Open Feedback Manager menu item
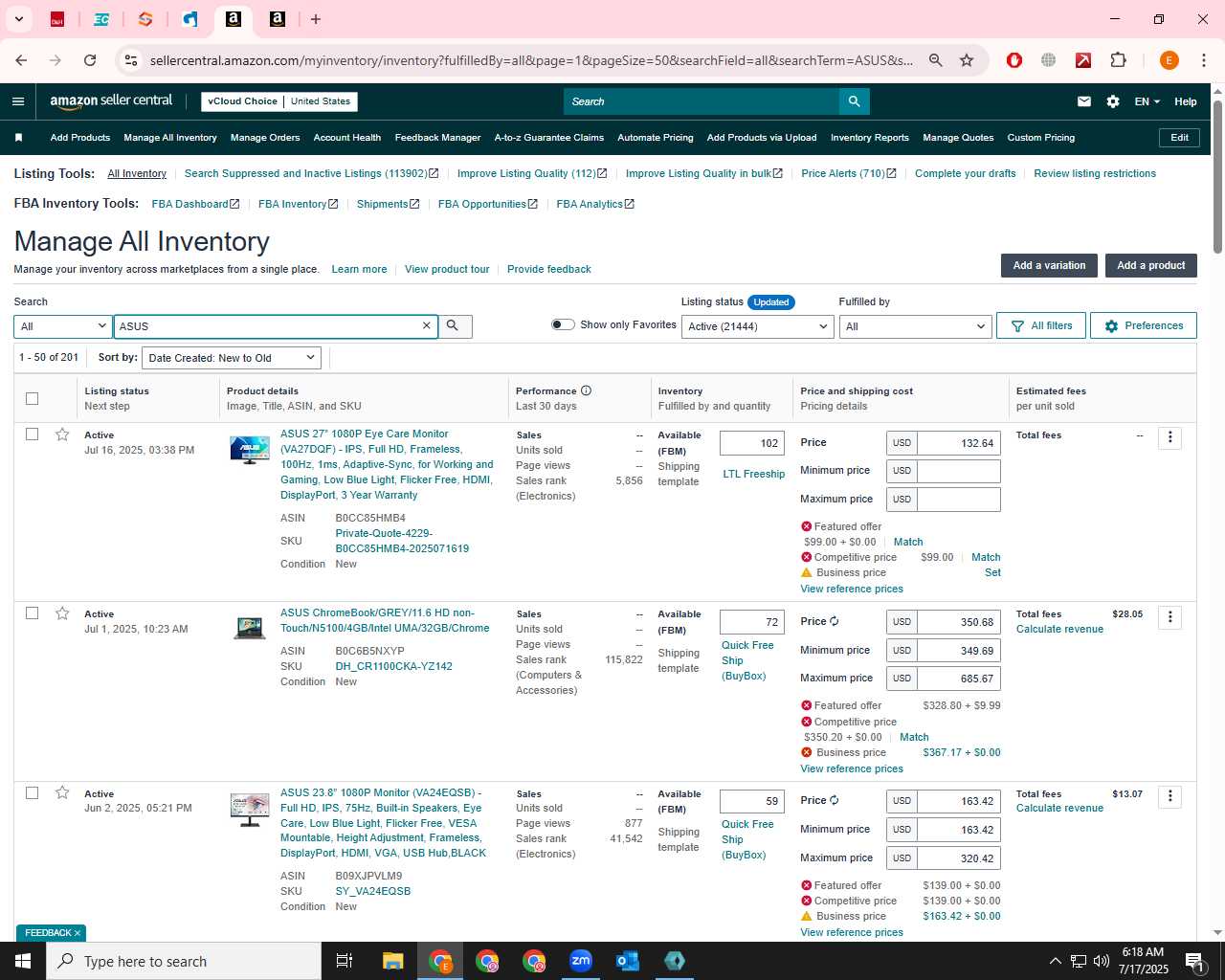The image size is (1225, 980). tap(438, 138)
